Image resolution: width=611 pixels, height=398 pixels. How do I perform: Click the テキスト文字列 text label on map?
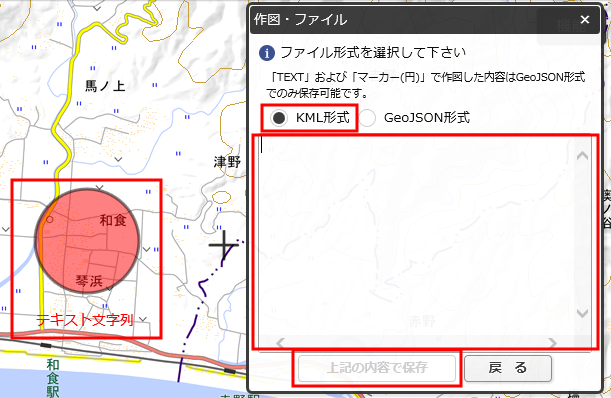pyautogui.click(x=85, y=320)
